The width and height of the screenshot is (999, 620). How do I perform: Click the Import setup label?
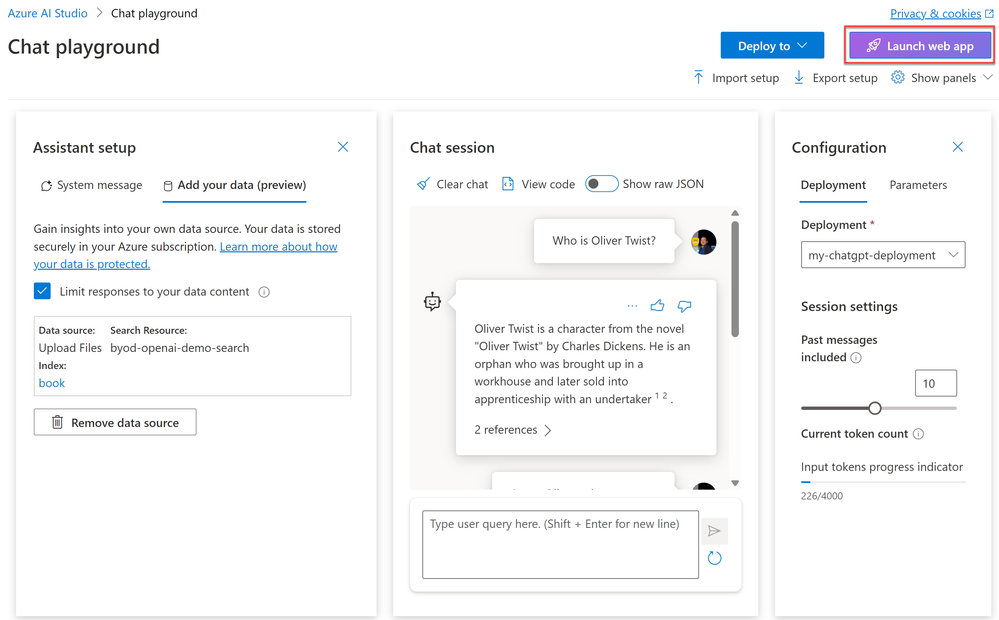(745, 78)
